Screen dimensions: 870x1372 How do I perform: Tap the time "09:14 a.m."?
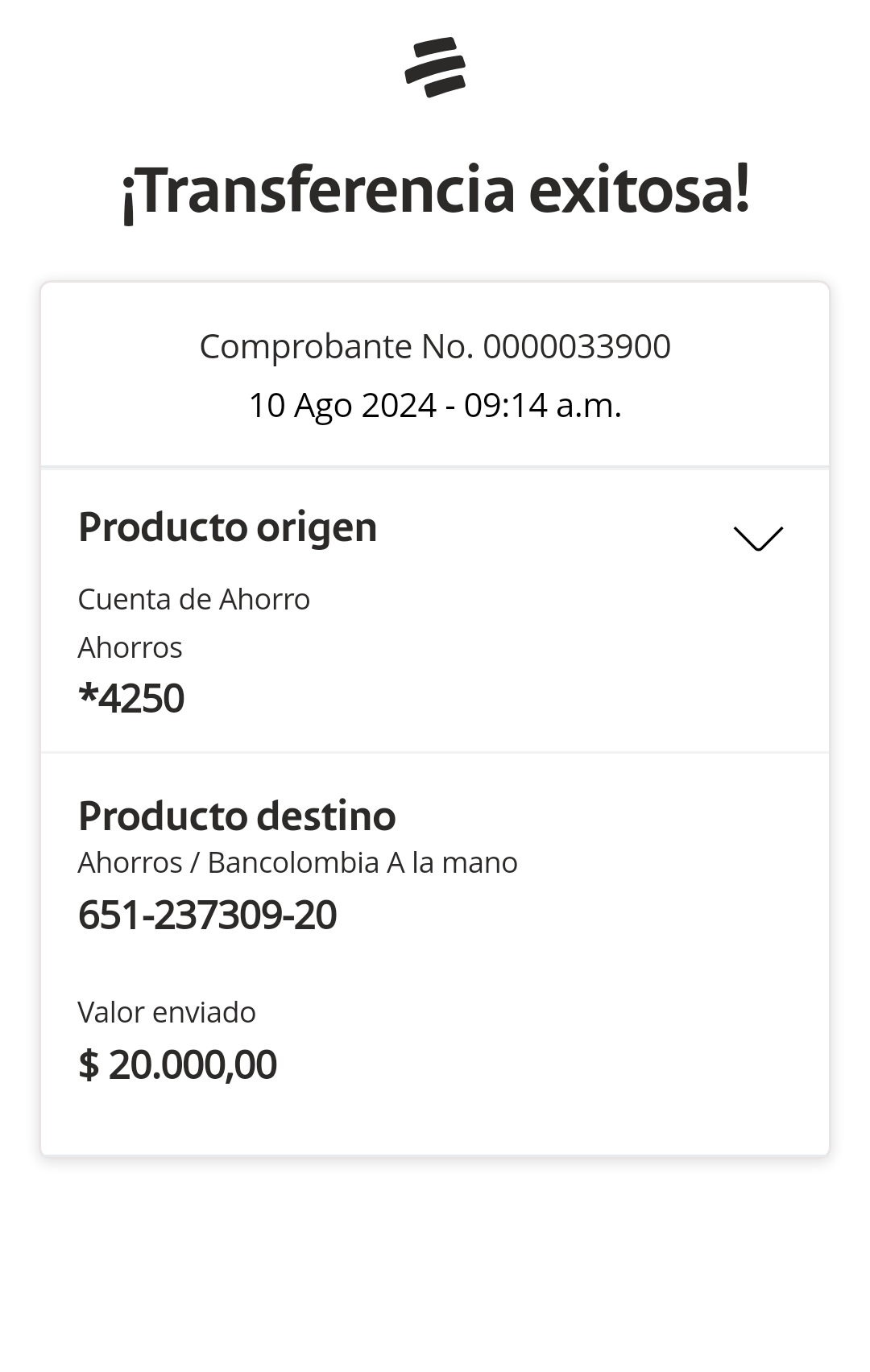tap(543, 406)
